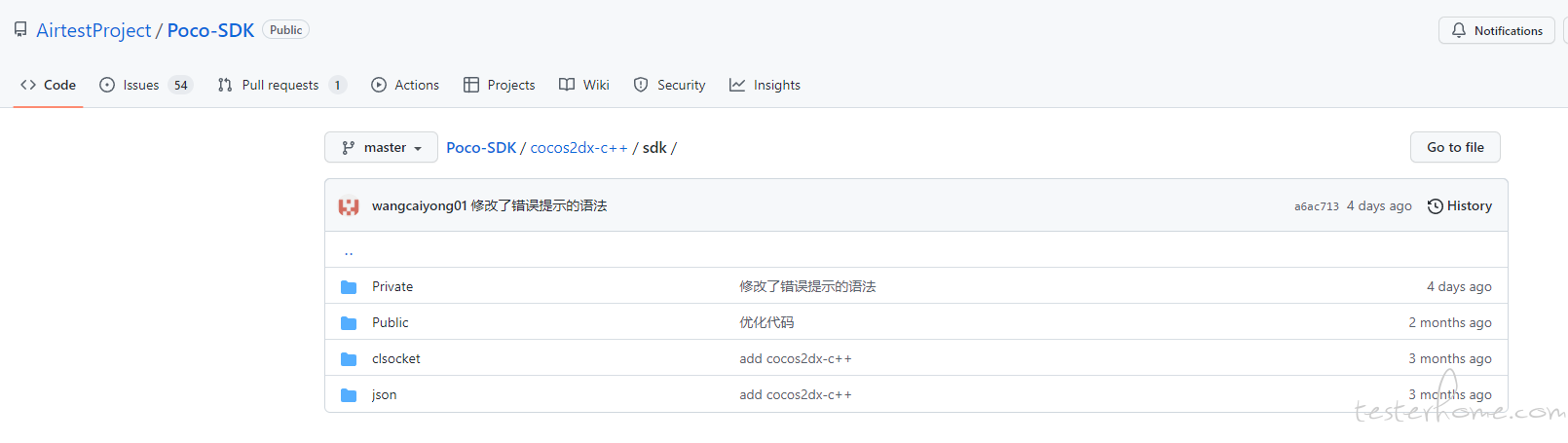Open the Wiki tab

(x=584, y=85)
